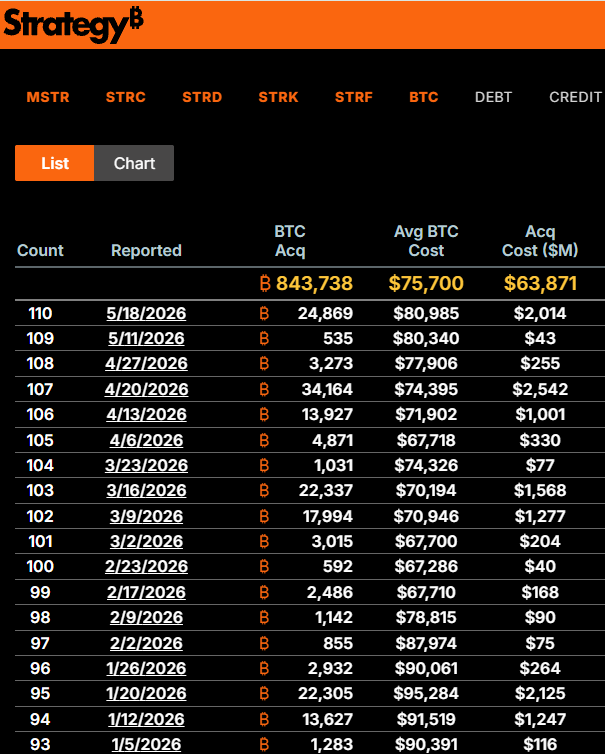Open the 4/27/2026 report link

[x=146, y=364]
